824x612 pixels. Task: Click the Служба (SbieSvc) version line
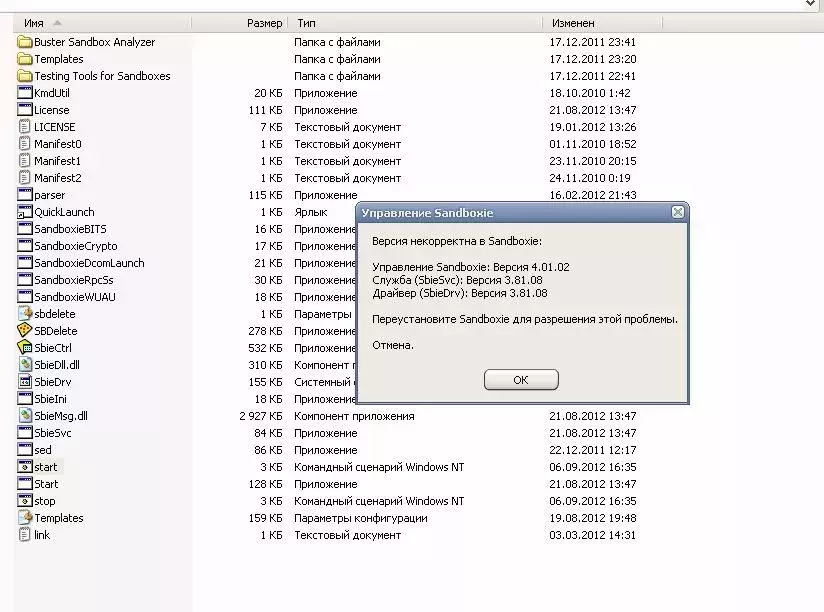point(457,280)
